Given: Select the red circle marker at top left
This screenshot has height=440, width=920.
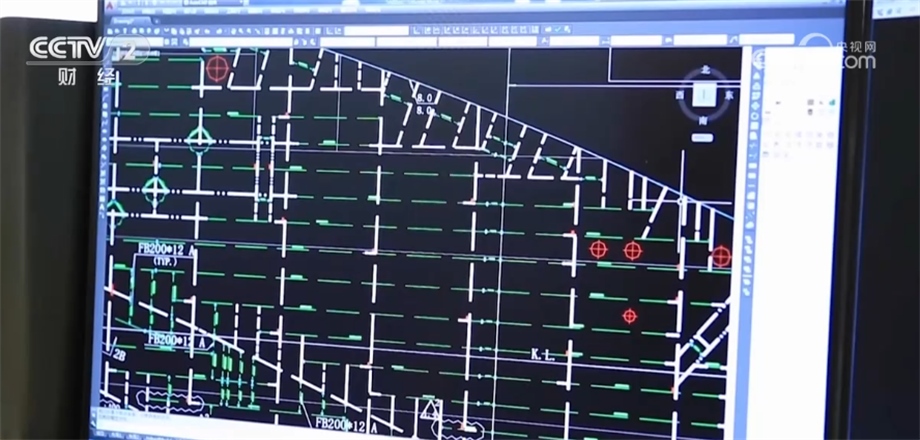Looking at the screenshot, I should click(217, 68).
